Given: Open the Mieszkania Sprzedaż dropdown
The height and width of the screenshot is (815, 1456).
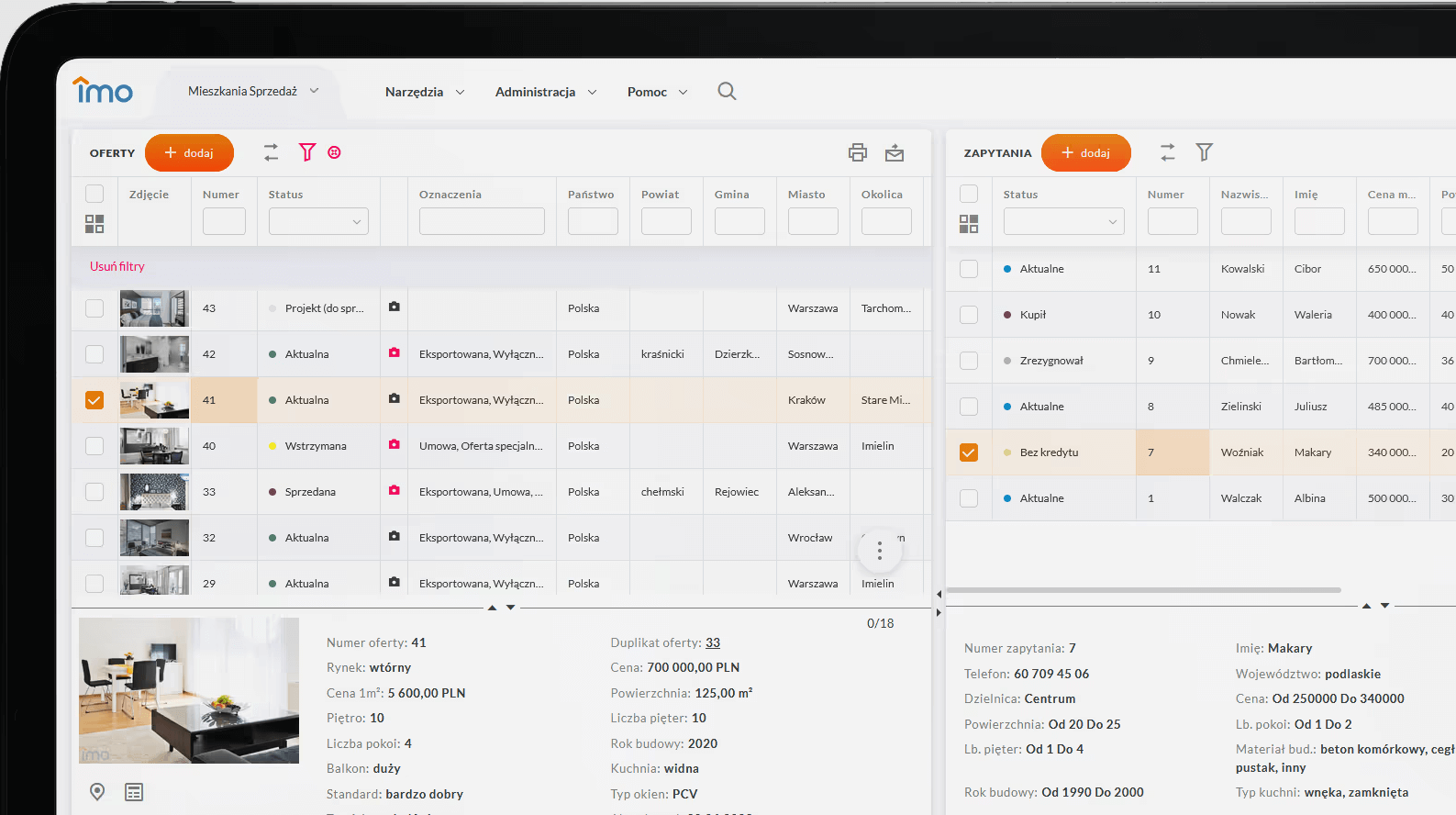Looking at the screenshot, I should (252, 92).
